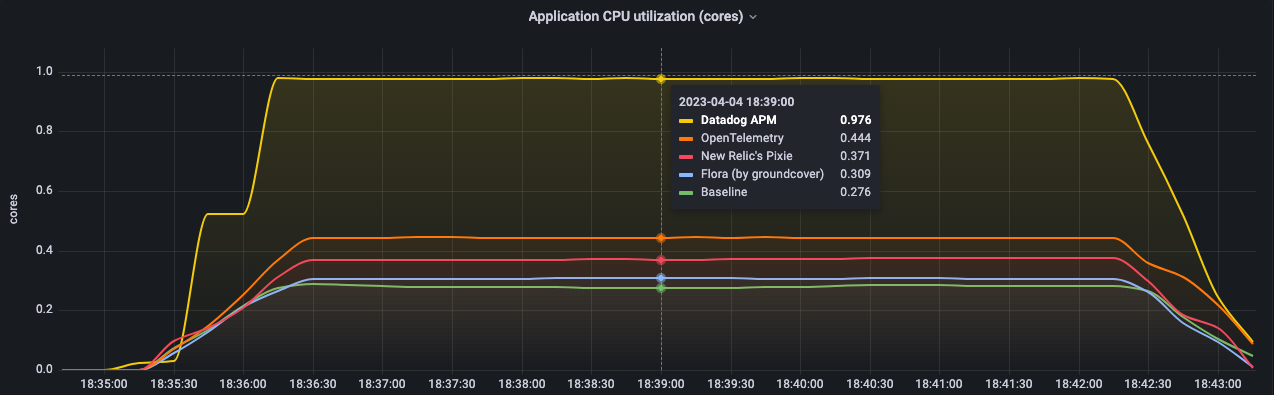Click the red New Relic's Pixie data point
The width and height of the screenshot is (1274, 395).
[661, 260]
